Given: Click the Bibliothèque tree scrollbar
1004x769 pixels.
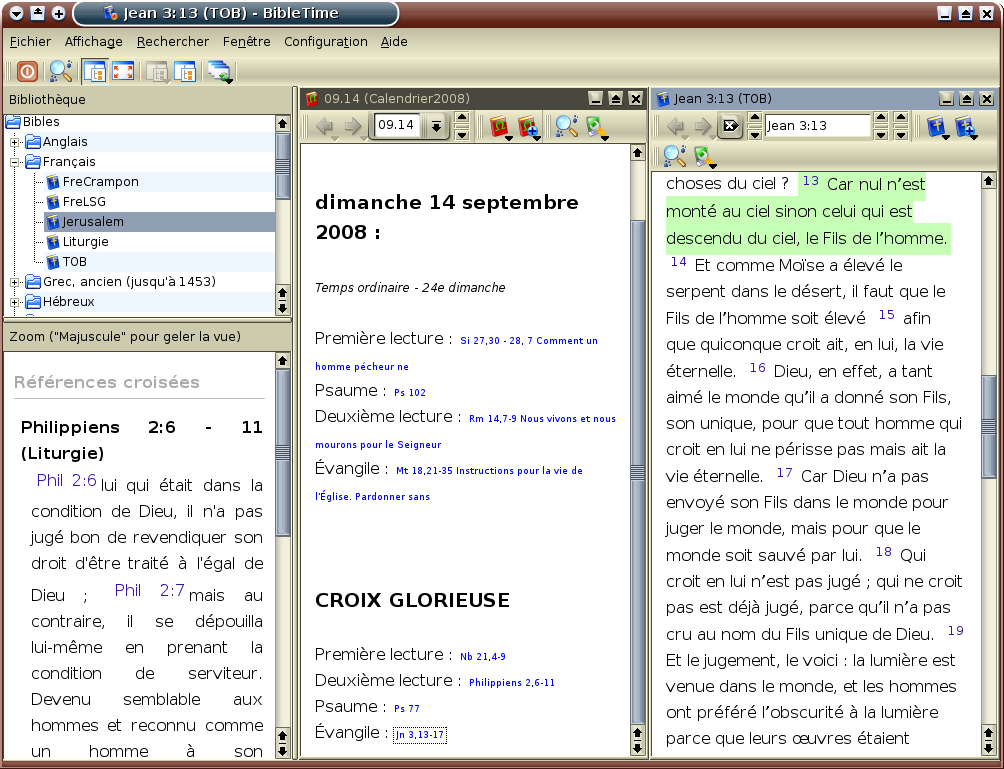Looking at the screenshot, I should tap(282, 166).
